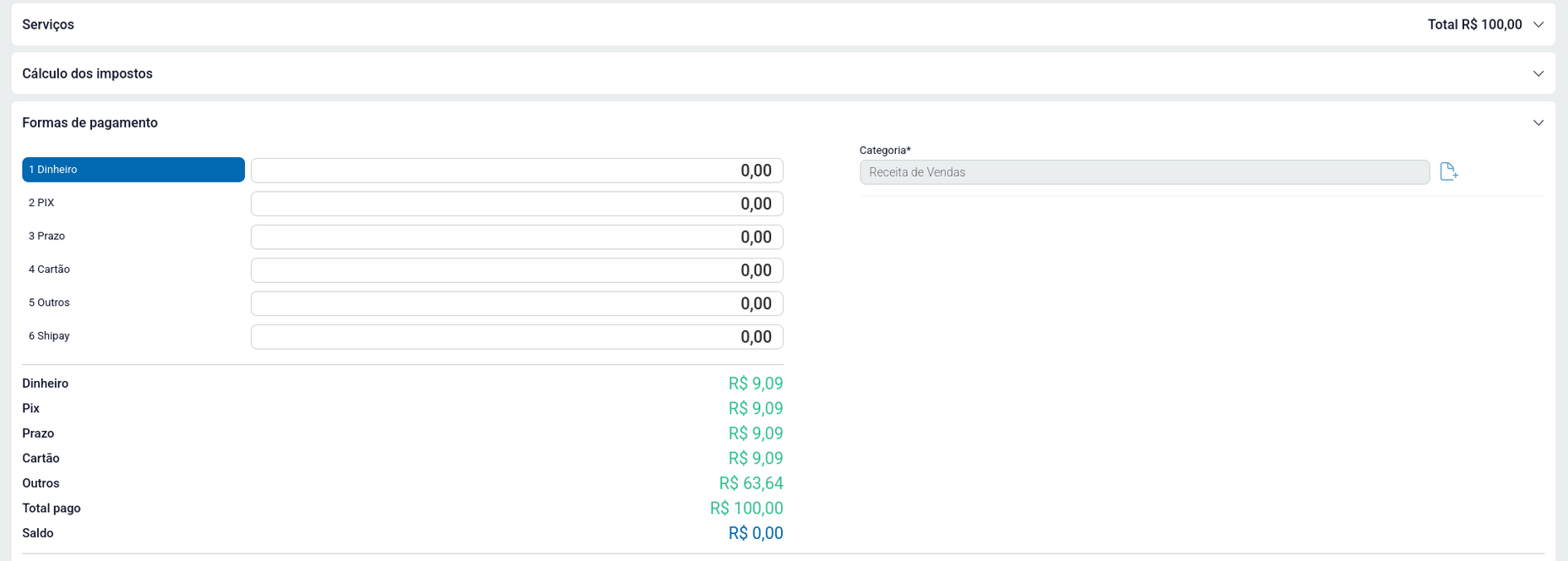Click the Cálculo dos impostos section title
Viewport: 1568px width, 561px height.
[x=87, y=74]
